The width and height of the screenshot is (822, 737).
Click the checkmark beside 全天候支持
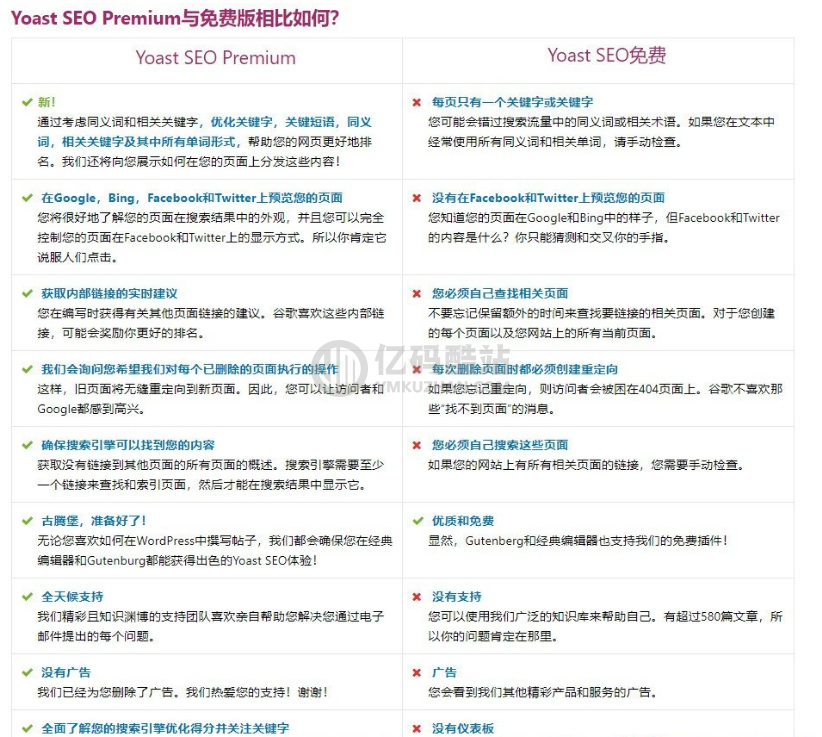(x=27, y=597)
